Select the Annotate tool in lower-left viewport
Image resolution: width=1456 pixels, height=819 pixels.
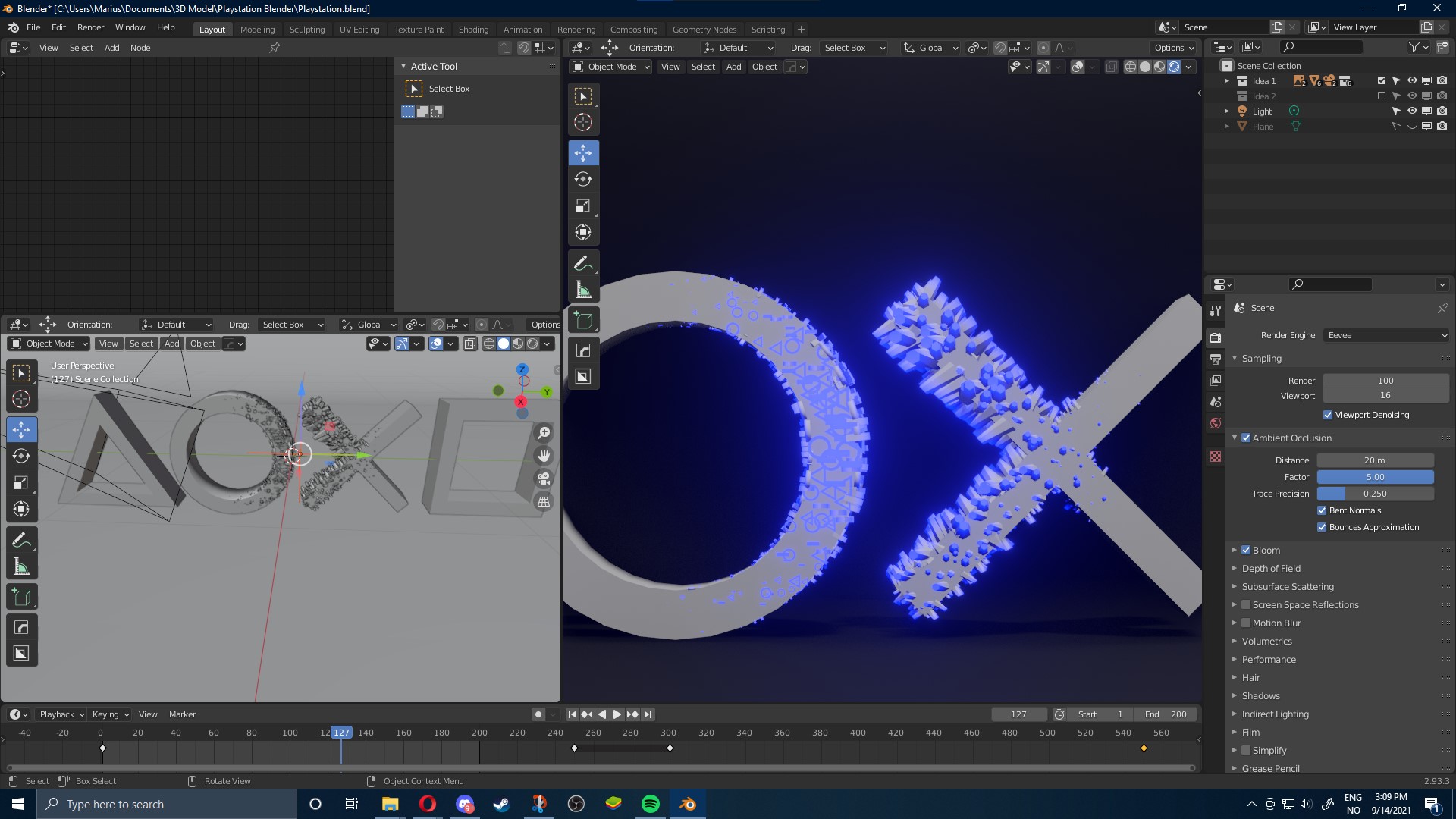(21, 540)
